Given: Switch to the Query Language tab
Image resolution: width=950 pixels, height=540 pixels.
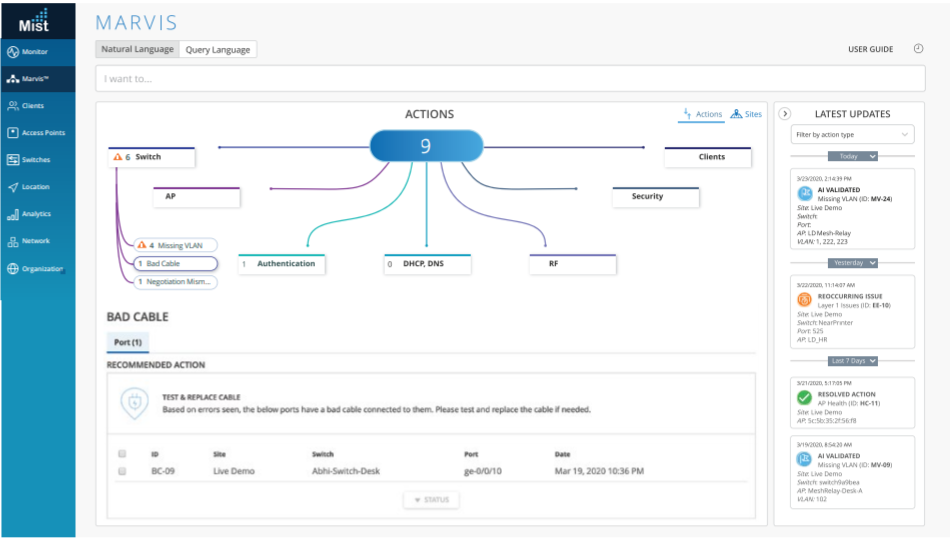Looking at the screenshot, I should (218, 50).
